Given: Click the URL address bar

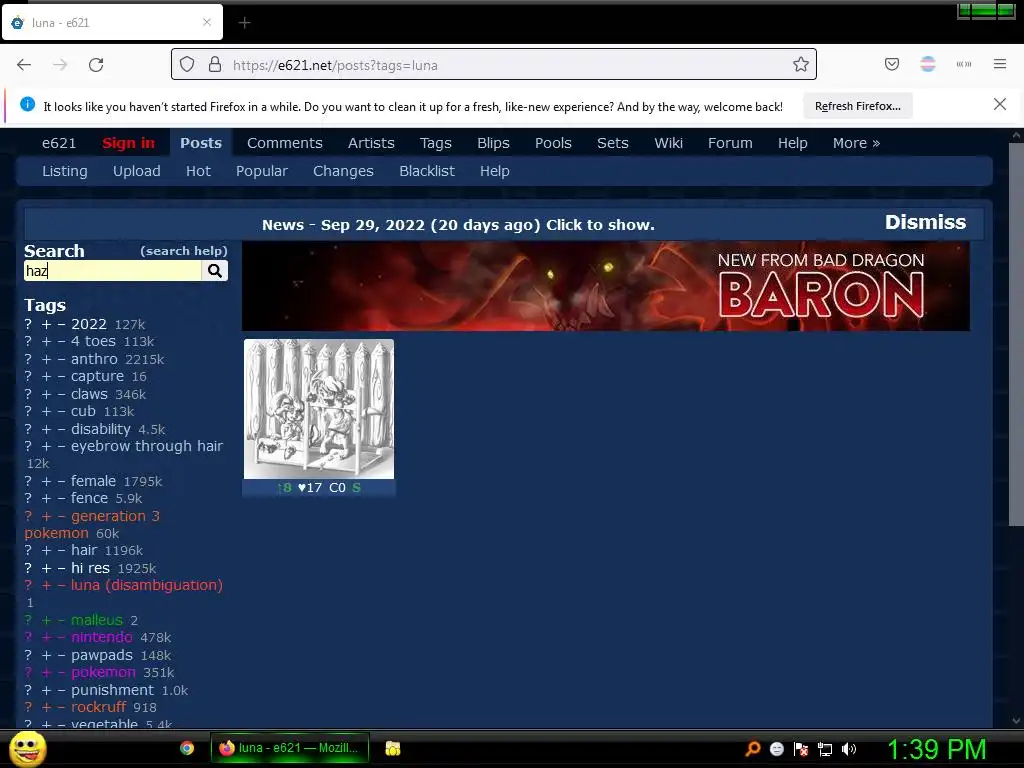Looking at the screenshot, I should point(494,65).
